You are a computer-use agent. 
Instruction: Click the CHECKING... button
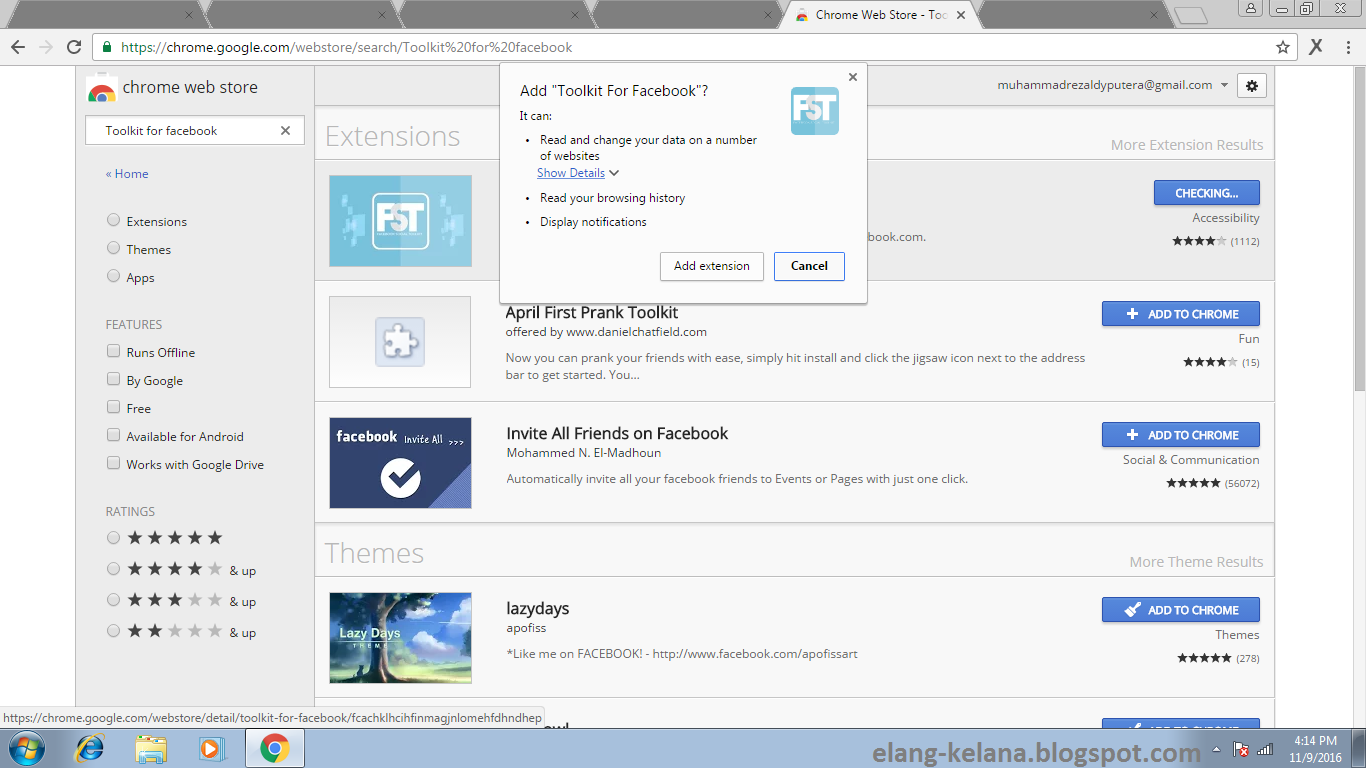tap(1206, 193)
